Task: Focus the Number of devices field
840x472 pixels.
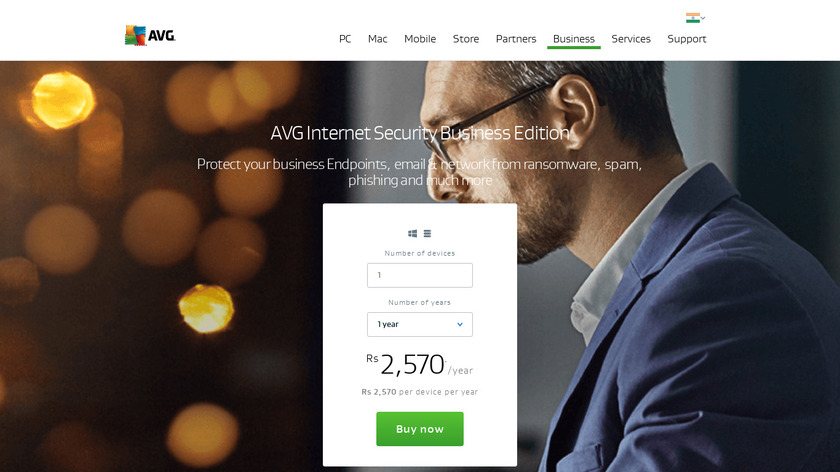Action: tap(420, 275)
